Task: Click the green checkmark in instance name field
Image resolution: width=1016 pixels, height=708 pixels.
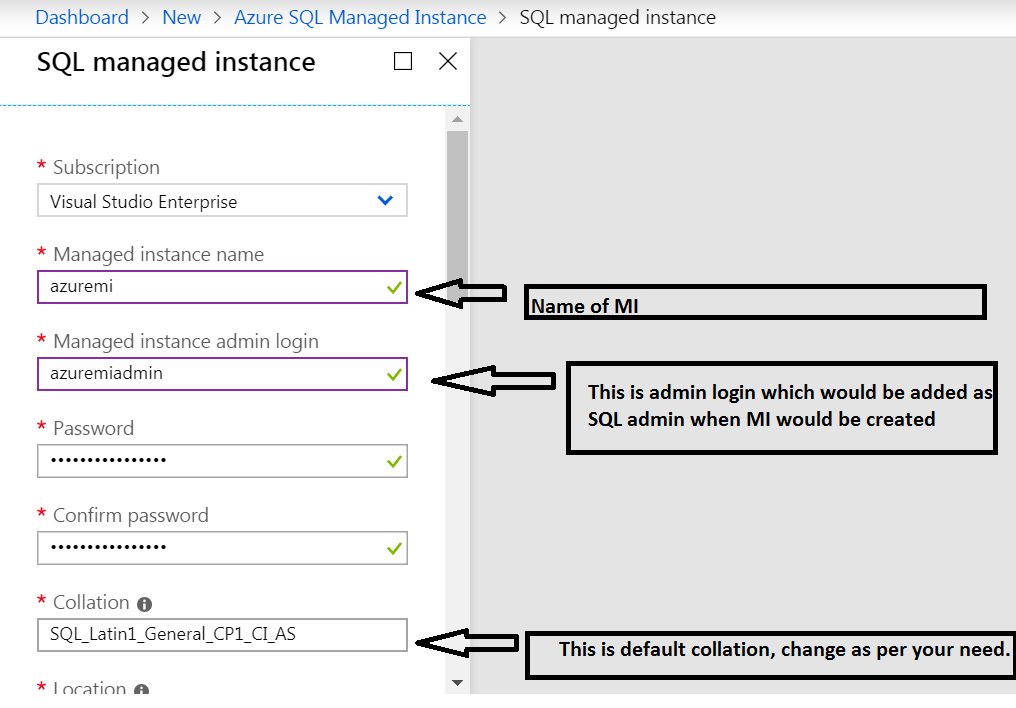Action: pyautogui.click(x=394, y=288)
